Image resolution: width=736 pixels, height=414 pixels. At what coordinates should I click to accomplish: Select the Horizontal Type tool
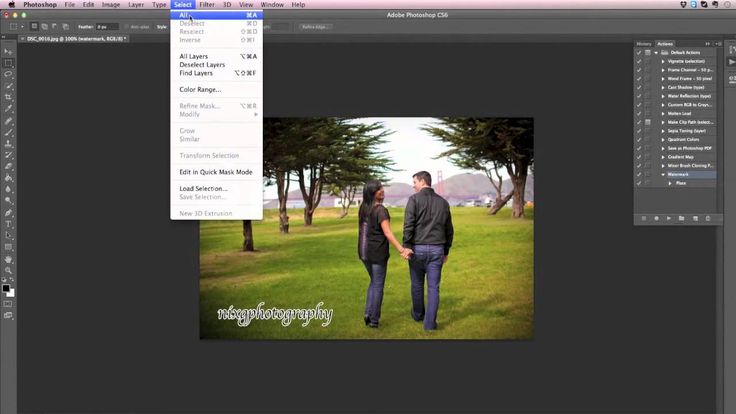(8, 224)
